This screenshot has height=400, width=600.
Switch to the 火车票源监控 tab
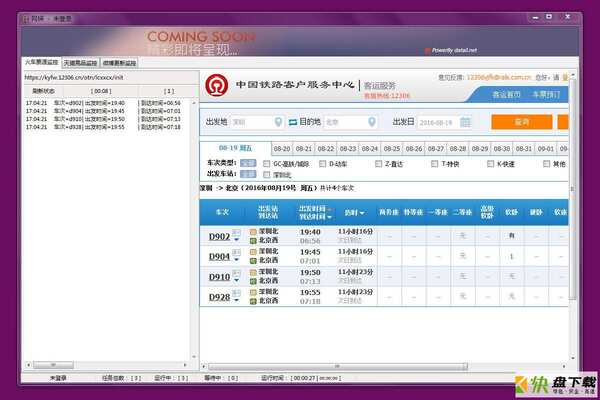[x=42, y=62]
